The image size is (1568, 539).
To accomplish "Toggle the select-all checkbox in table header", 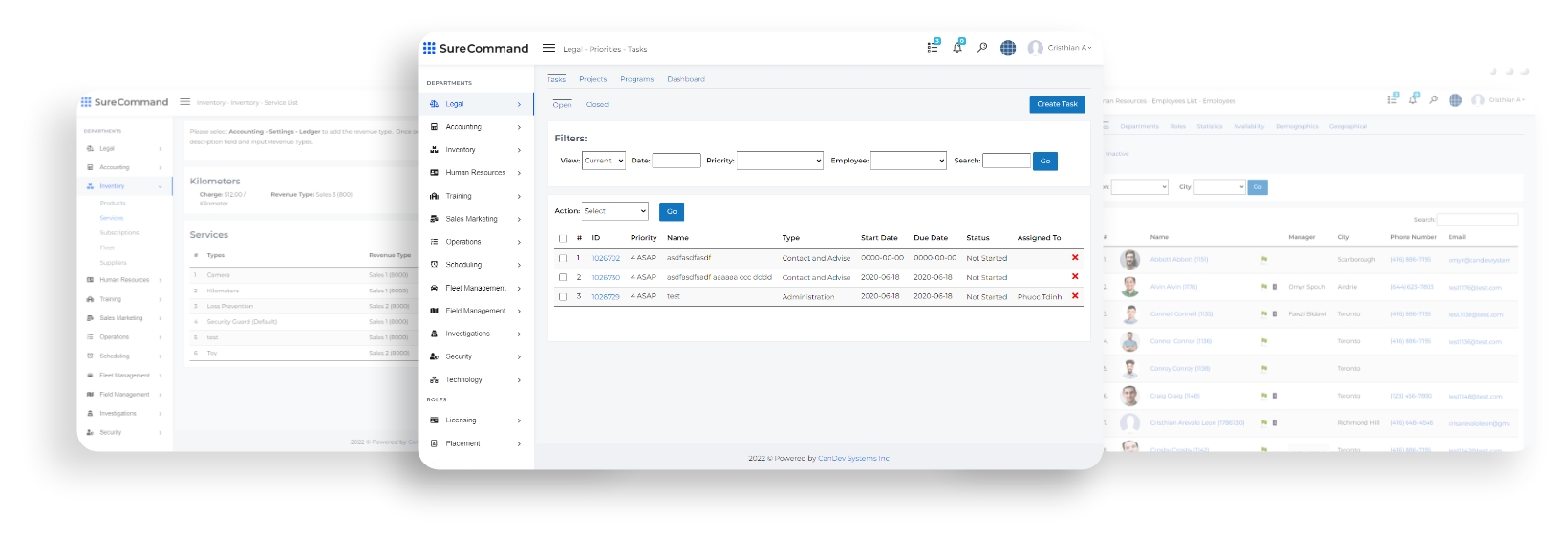I will pos(563,238).
